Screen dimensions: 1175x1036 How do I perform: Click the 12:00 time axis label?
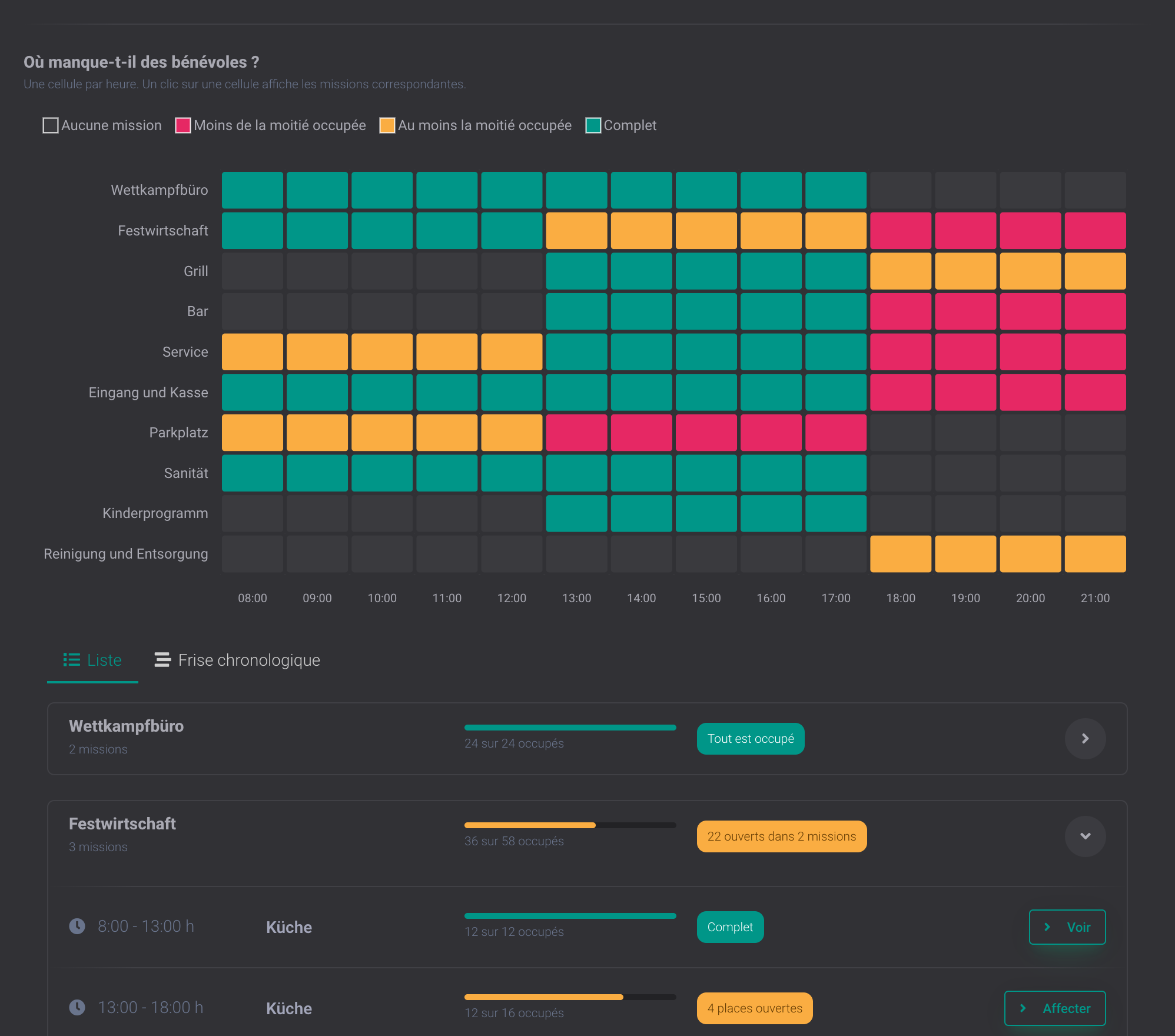[x=512, y=598]
